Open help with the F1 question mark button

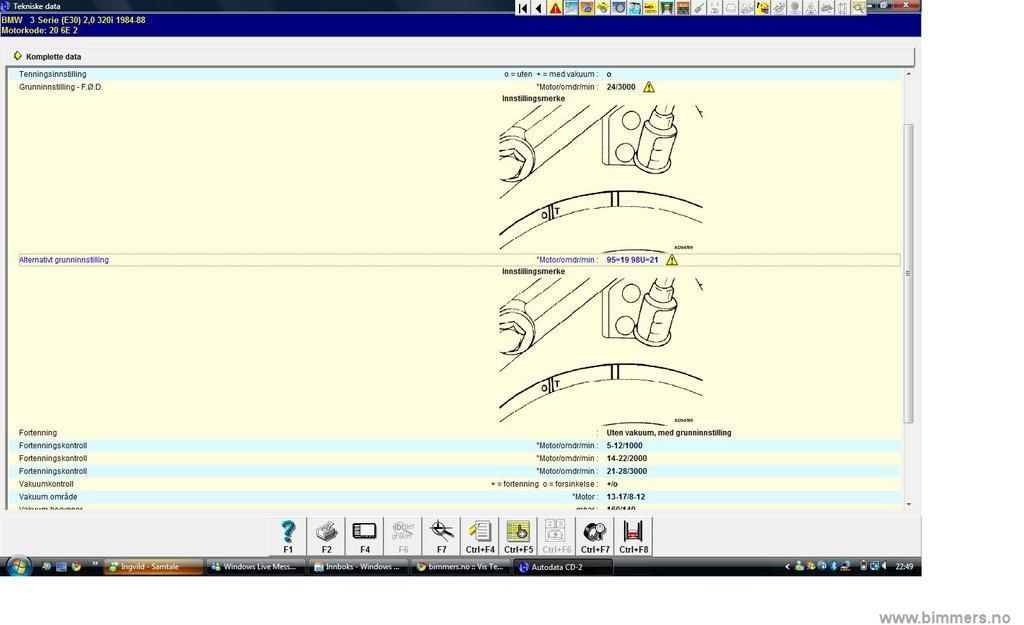tap(288, 536)
